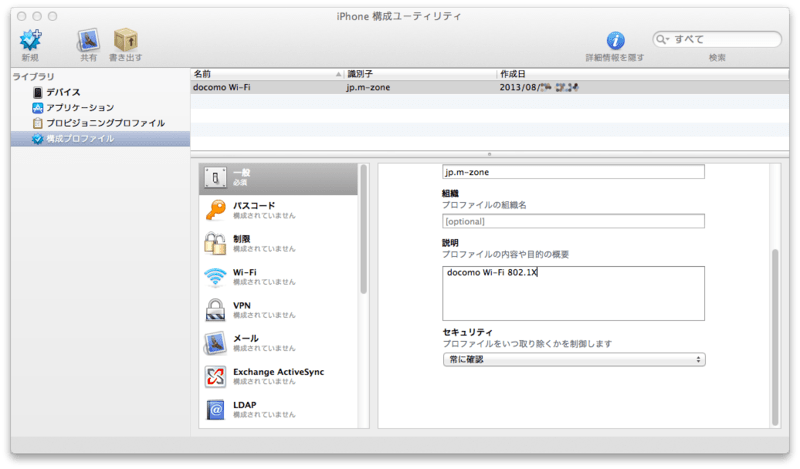Viewport: 800px width, 469px height.
Task: Click the プロビジョニングプロファイル clipboard icon
Action: click(x=37, y=123)
